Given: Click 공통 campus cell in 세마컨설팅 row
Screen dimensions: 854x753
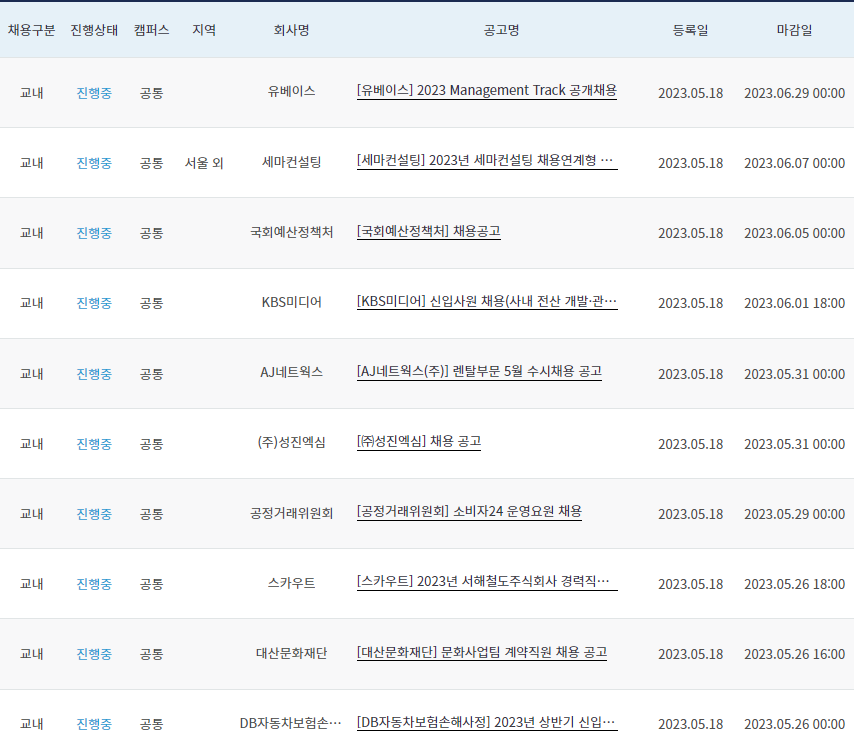Looking at the screenshot, I should coord(151,163).
